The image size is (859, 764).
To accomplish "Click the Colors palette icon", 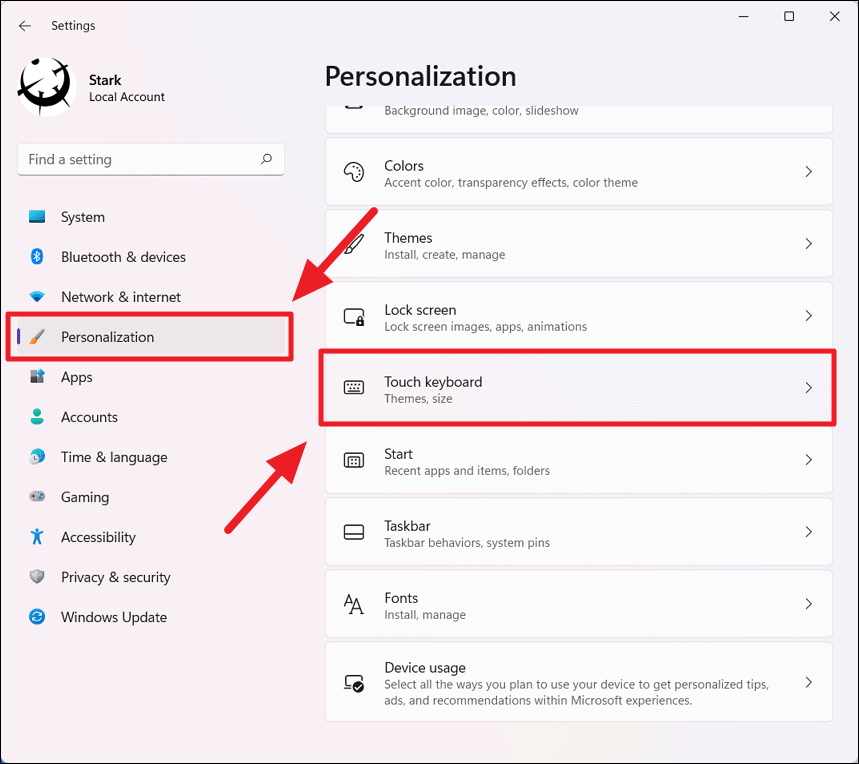I will coord(354,172).
